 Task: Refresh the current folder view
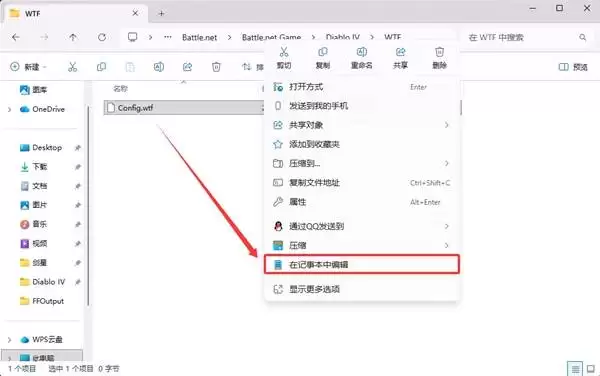[x=102, y=37]
